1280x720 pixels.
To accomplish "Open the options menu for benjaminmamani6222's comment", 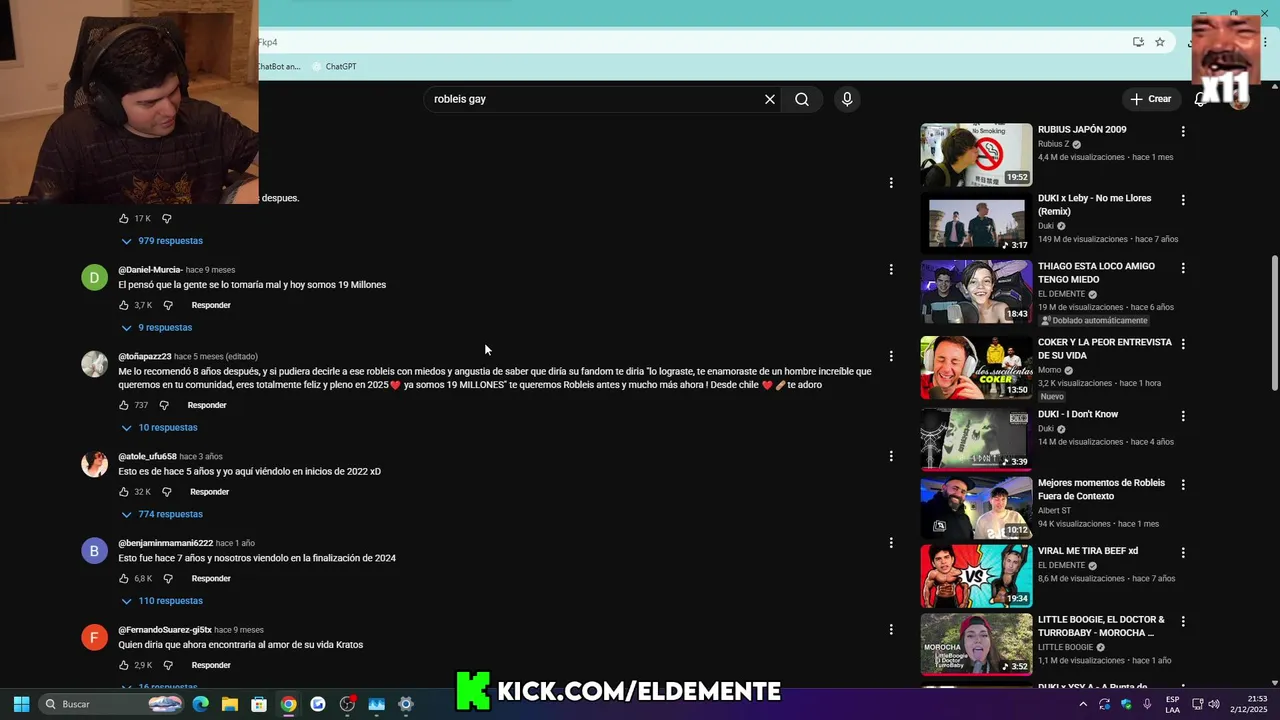I will click(x=891, y=543).
